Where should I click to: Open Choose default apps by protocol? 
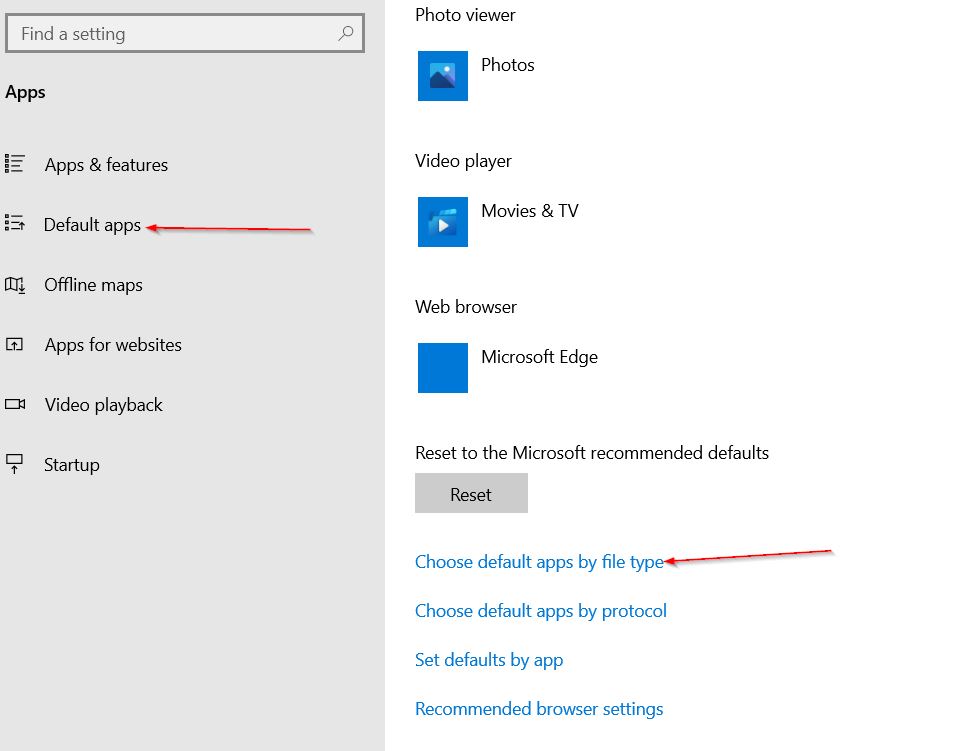(541, 611)
